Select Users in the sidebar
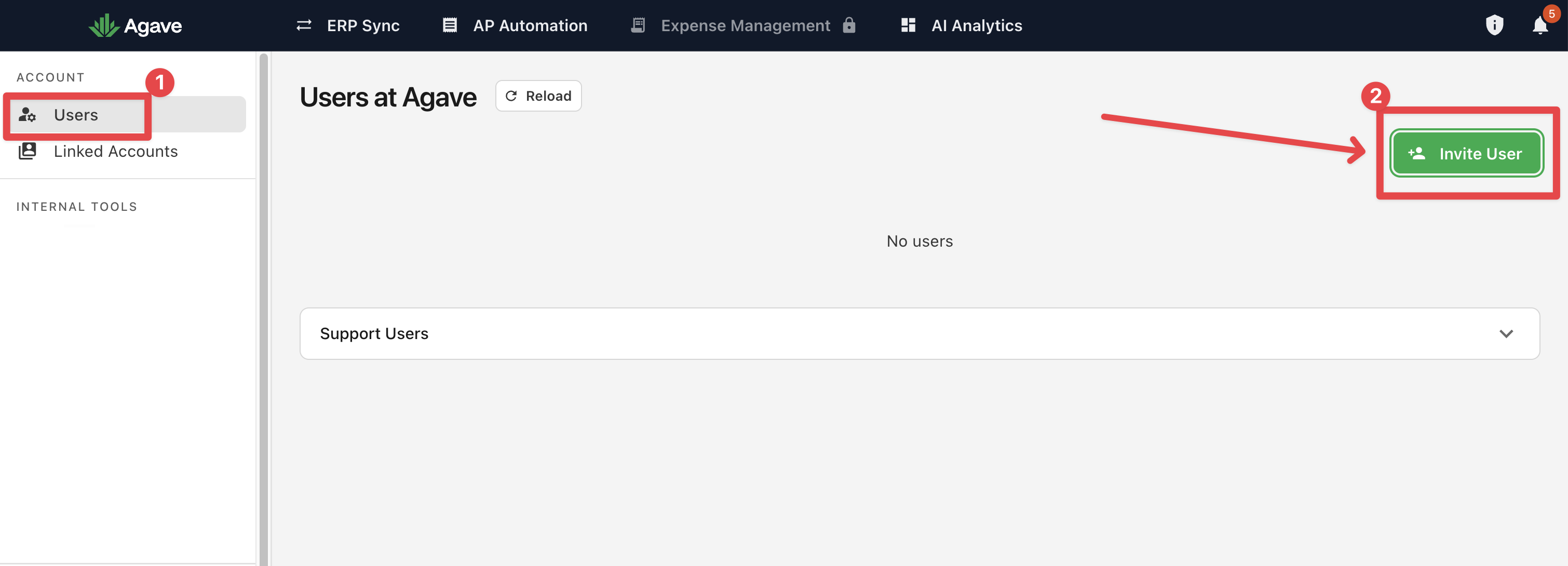 128,114
